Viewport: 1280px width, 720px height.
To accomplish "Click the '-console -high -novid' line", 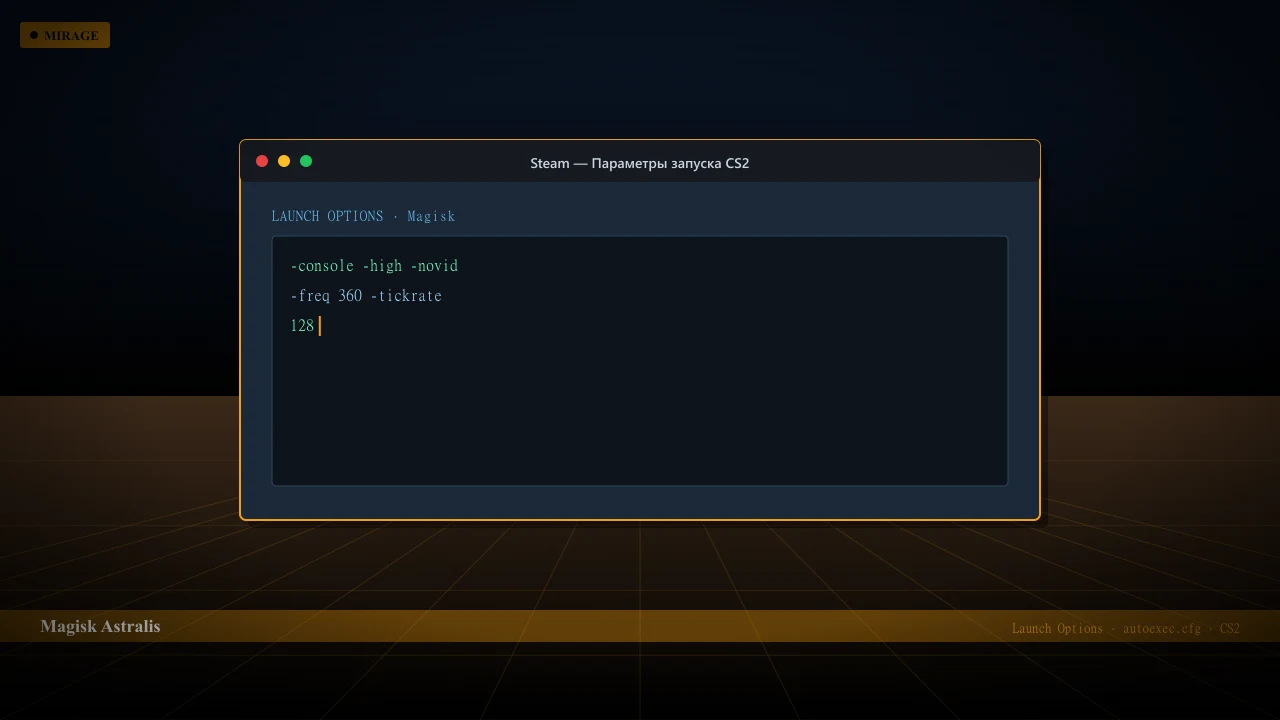I will 374,266.
